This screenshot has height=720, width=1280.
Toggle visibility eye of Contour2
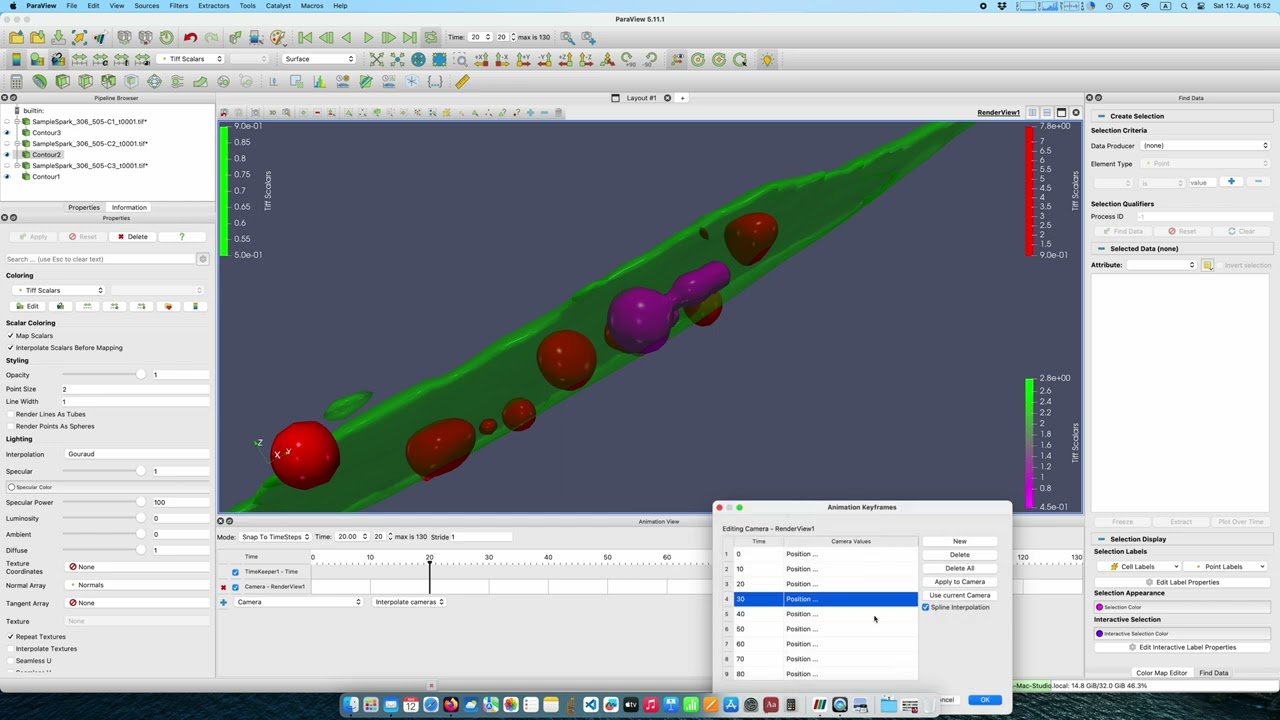pos(7,154)
